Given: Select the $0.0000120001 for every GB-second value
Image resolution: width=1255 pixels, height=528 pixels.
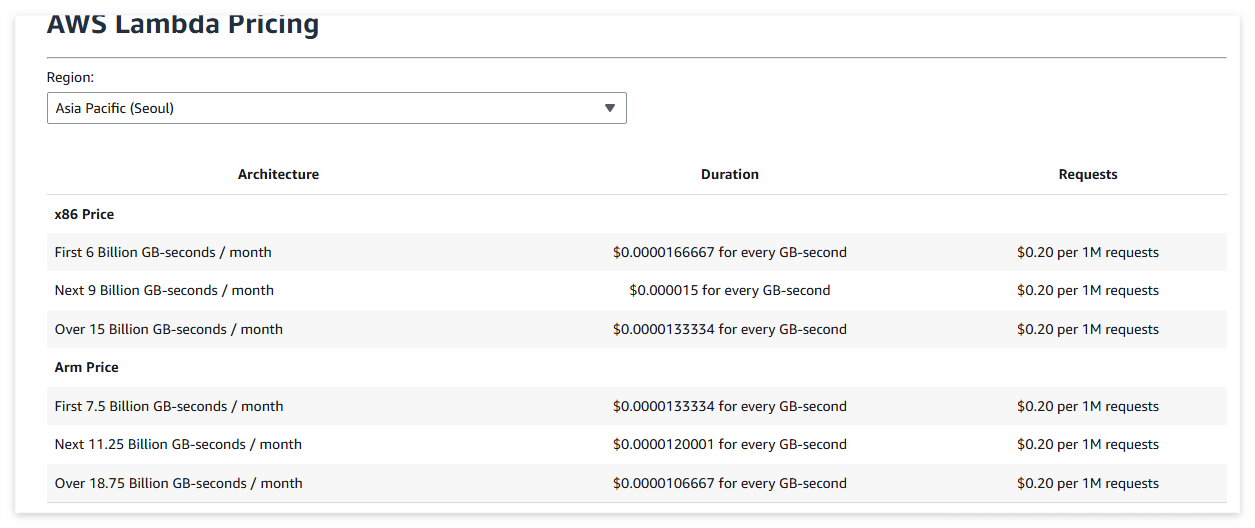Looking at the screenshot, I should pos(730,444).
